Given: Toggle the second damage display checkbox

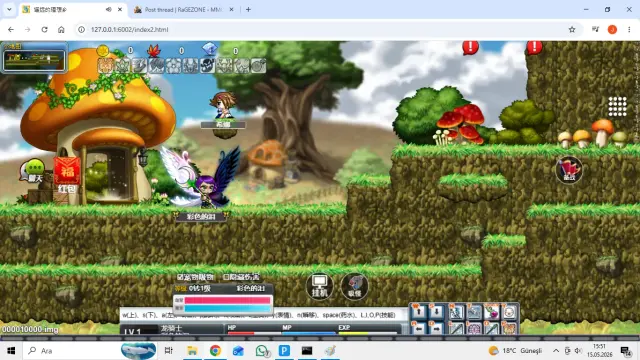Looking at the screenshot, I should coord(226,277).
